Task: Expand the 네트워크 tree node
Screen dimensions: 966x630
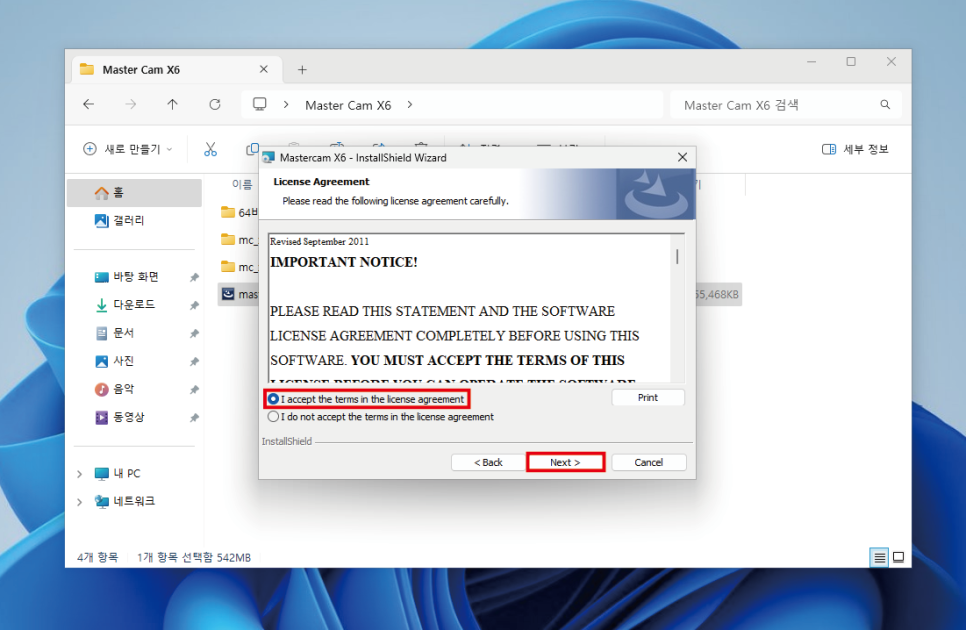Action: tap(79, 502)
